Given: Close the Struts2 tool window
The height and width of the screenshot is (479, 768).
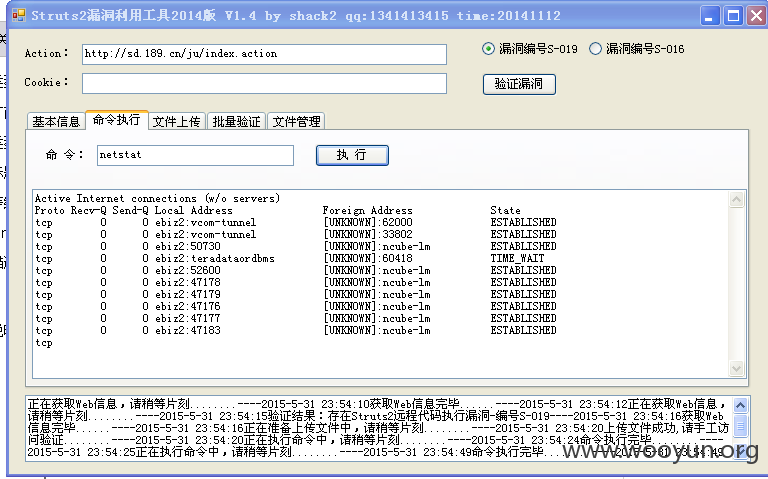Looking at the screenshot, I should point(757,16).
